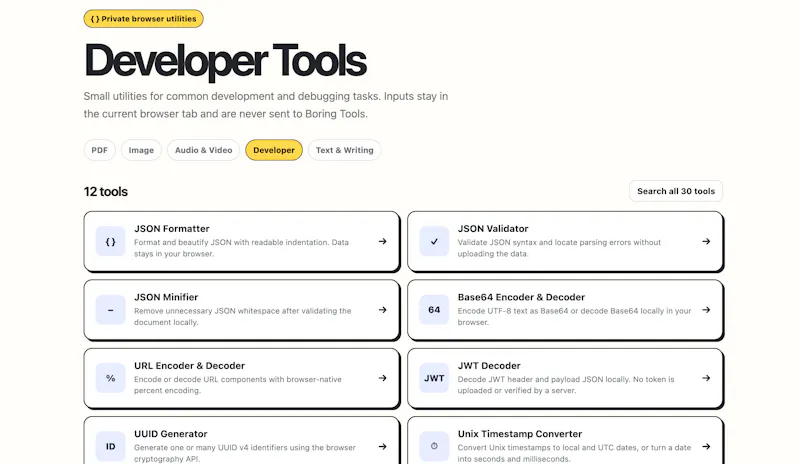The width and height of the screenshot is (800, 464).
Task: Click arrow on UUID Generator card
Action: coord(382,447)
